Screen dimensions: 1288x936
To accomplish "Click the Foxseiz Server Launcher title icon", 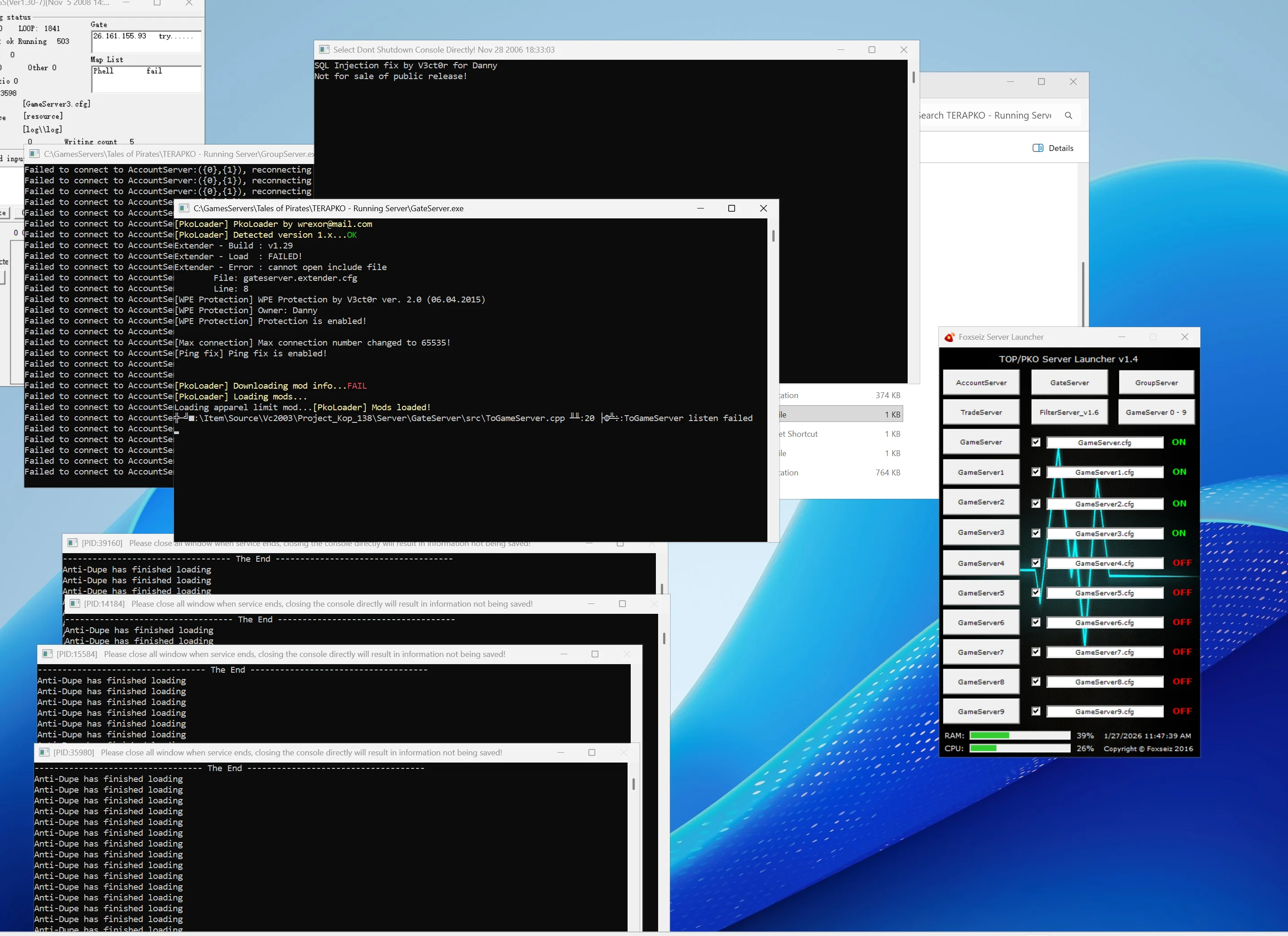I will pyautogui.click(x=949, y=337).
